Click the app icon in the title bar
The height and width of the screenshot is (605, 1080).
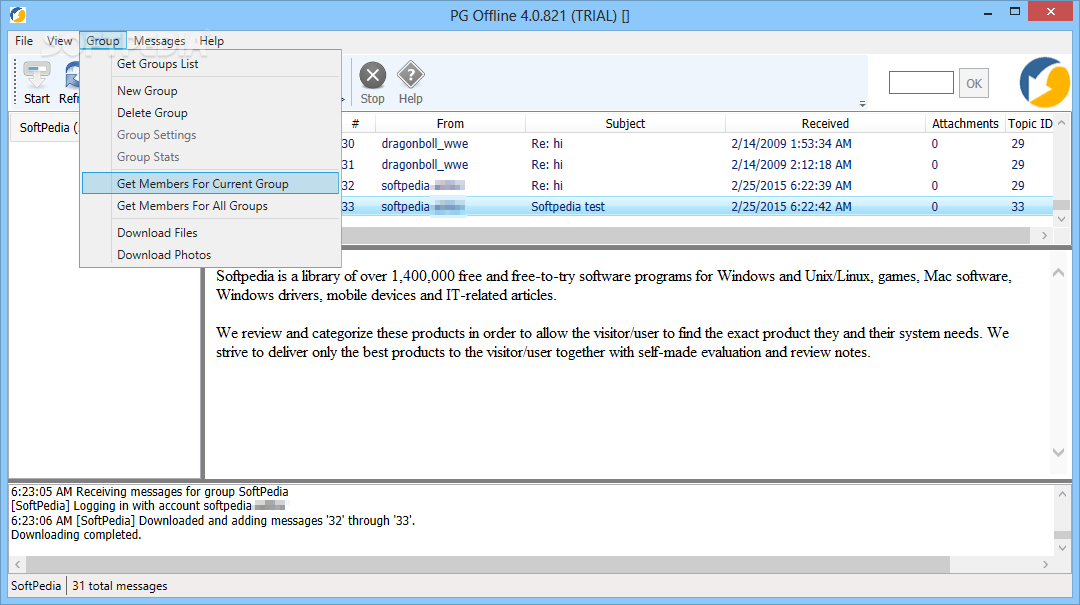click(x=18, y=14)
